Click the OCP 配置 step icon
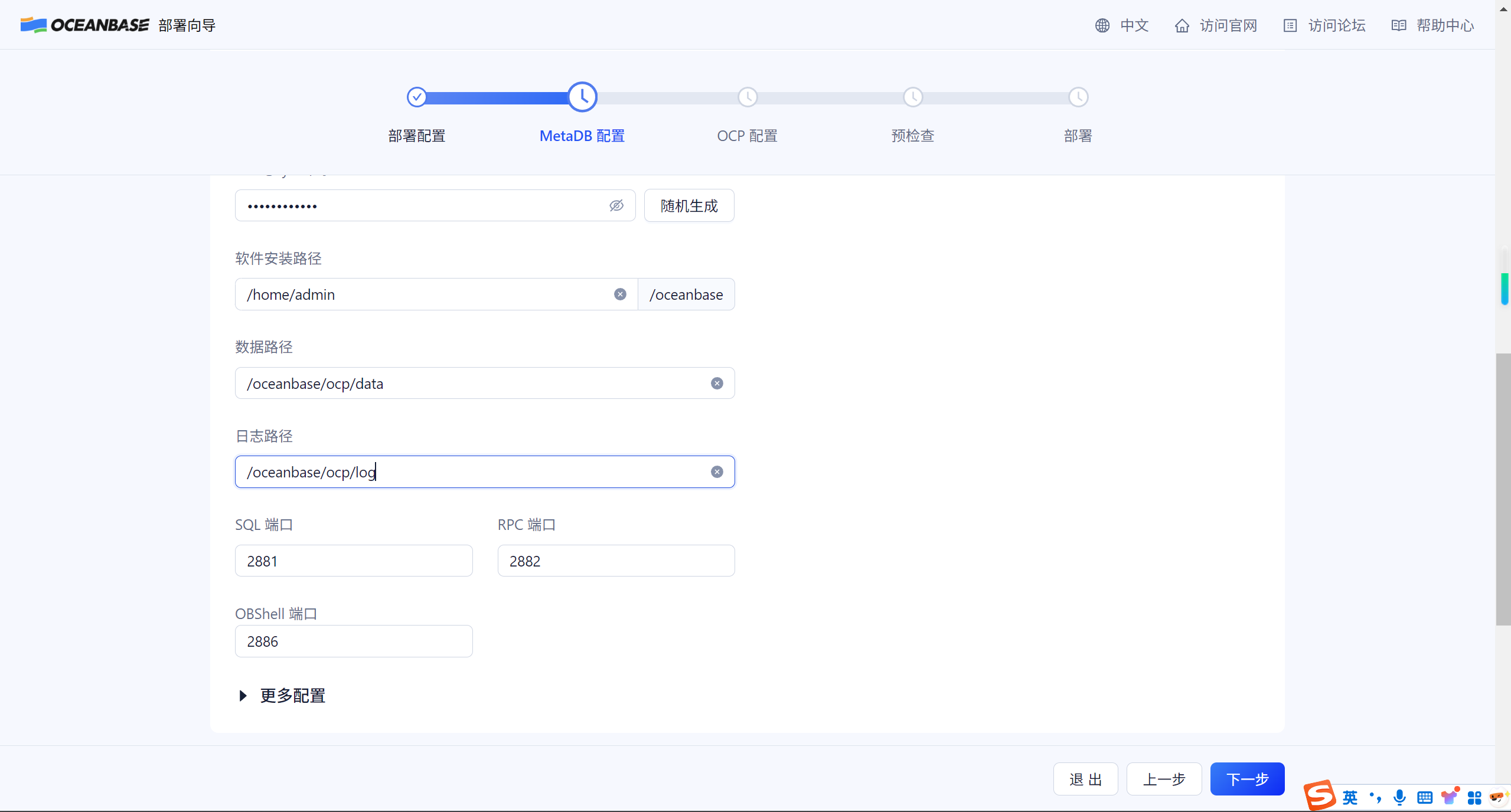The image size is (1511, 812). [x=748, y=97]
